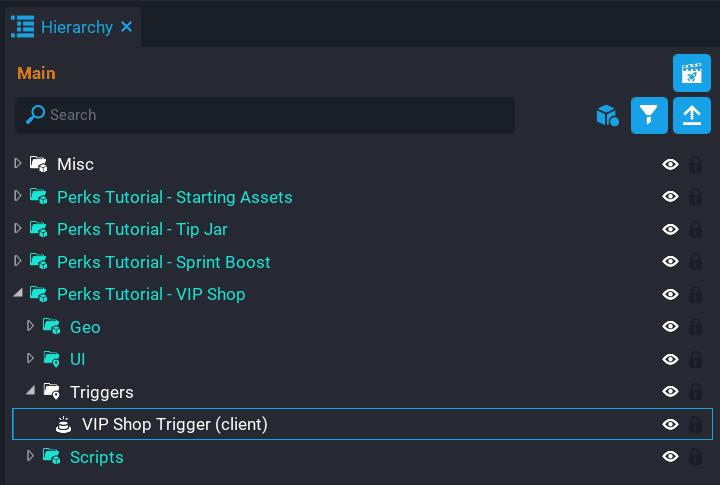Viewport: 720px width, 485px height.
Task: Hide the Perks Tutorial - Sprint Boost folder
Action: coord(671,262)
